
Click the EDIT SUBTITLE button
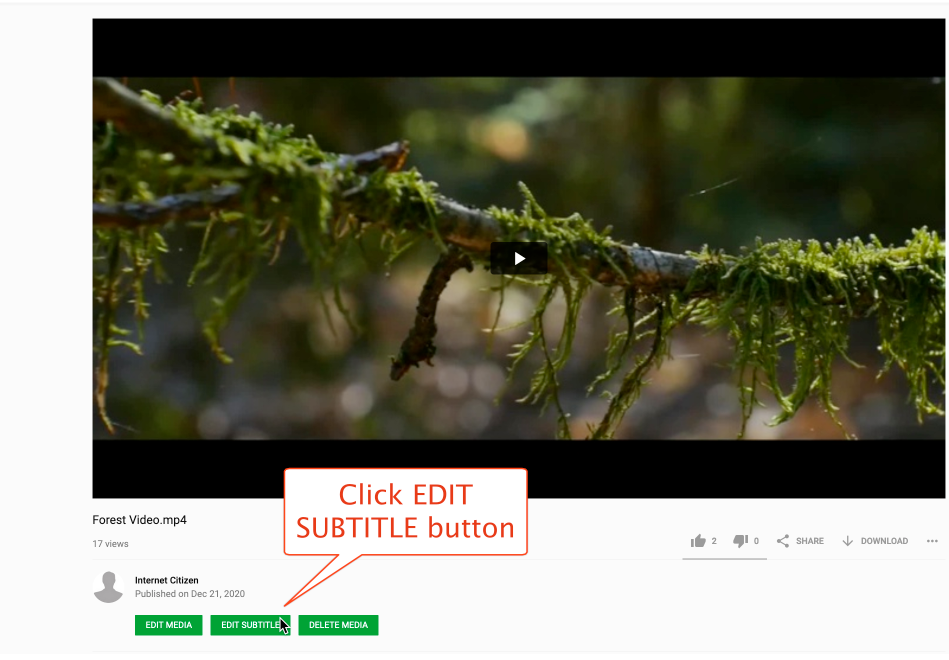pyautogui.click(x=250, y=625)
